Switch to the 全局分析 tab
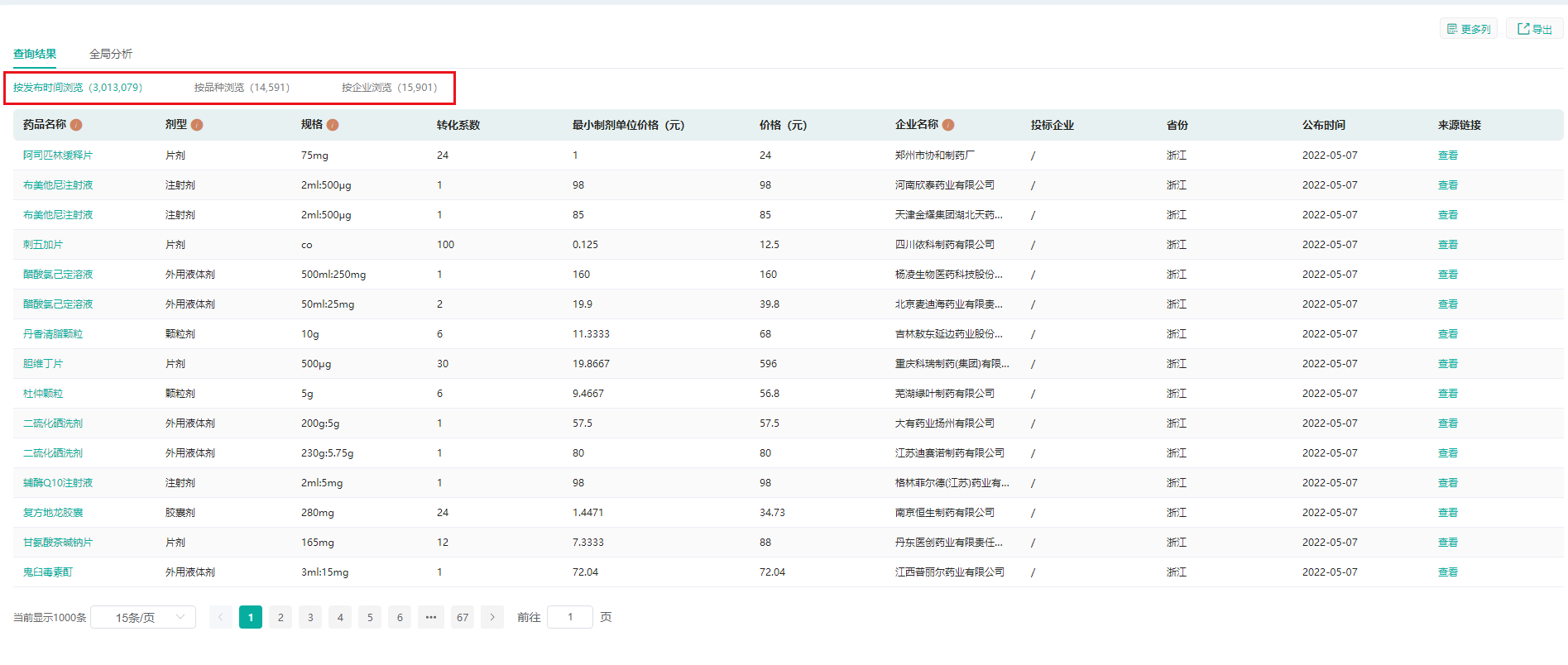The image size is (1568, 665). (x=111, y=54)
